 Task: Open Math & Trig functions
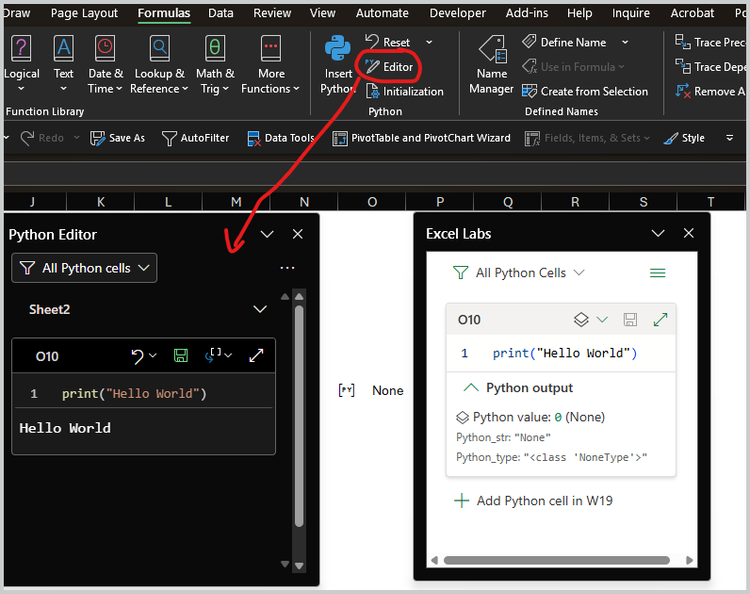(x=215, y=64)
